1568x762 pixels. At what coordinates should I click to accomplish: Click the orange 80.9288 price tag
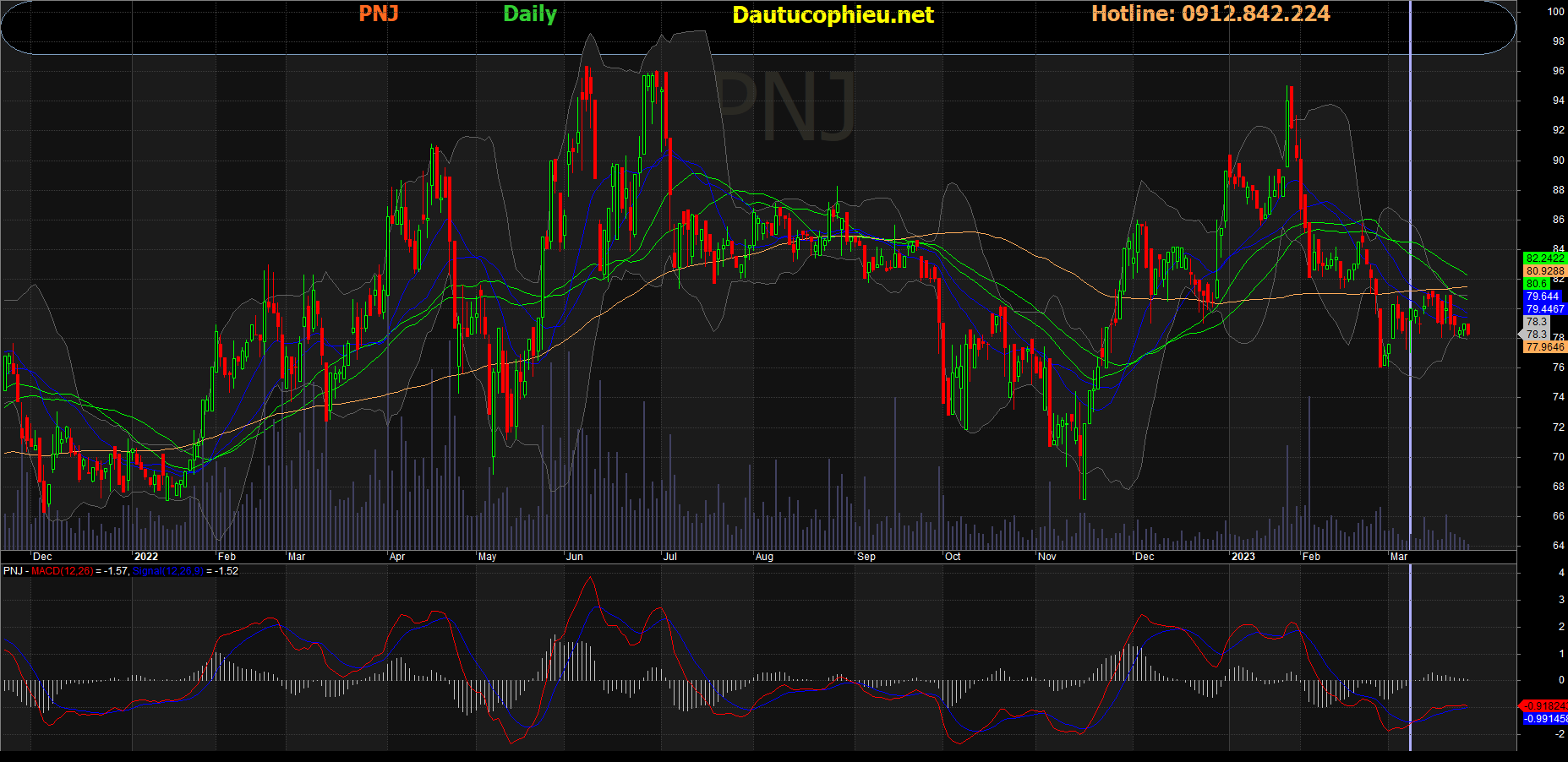1544,271
